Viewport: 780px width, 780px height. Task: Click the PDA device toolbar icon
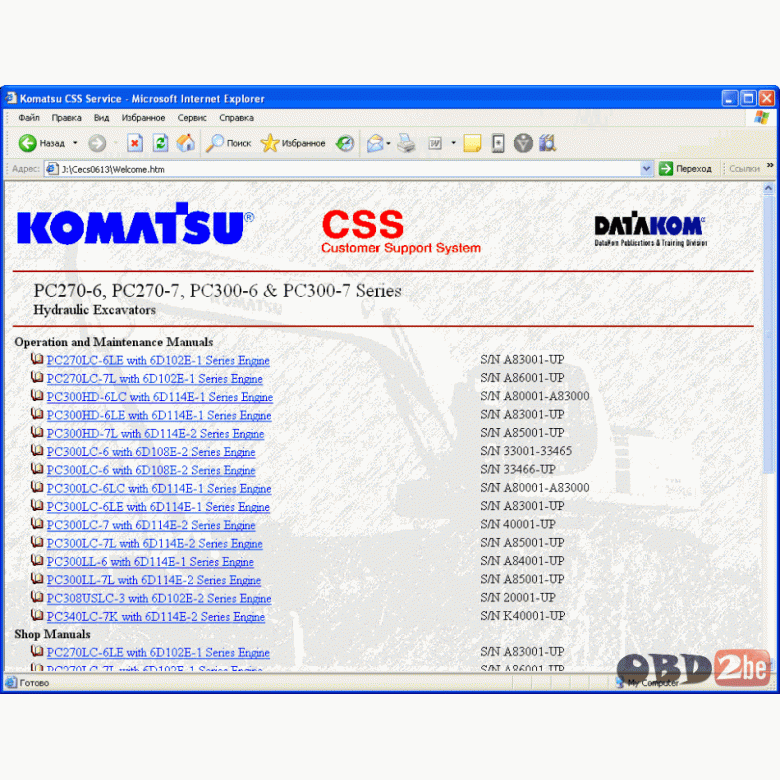(x=498, y=143)
